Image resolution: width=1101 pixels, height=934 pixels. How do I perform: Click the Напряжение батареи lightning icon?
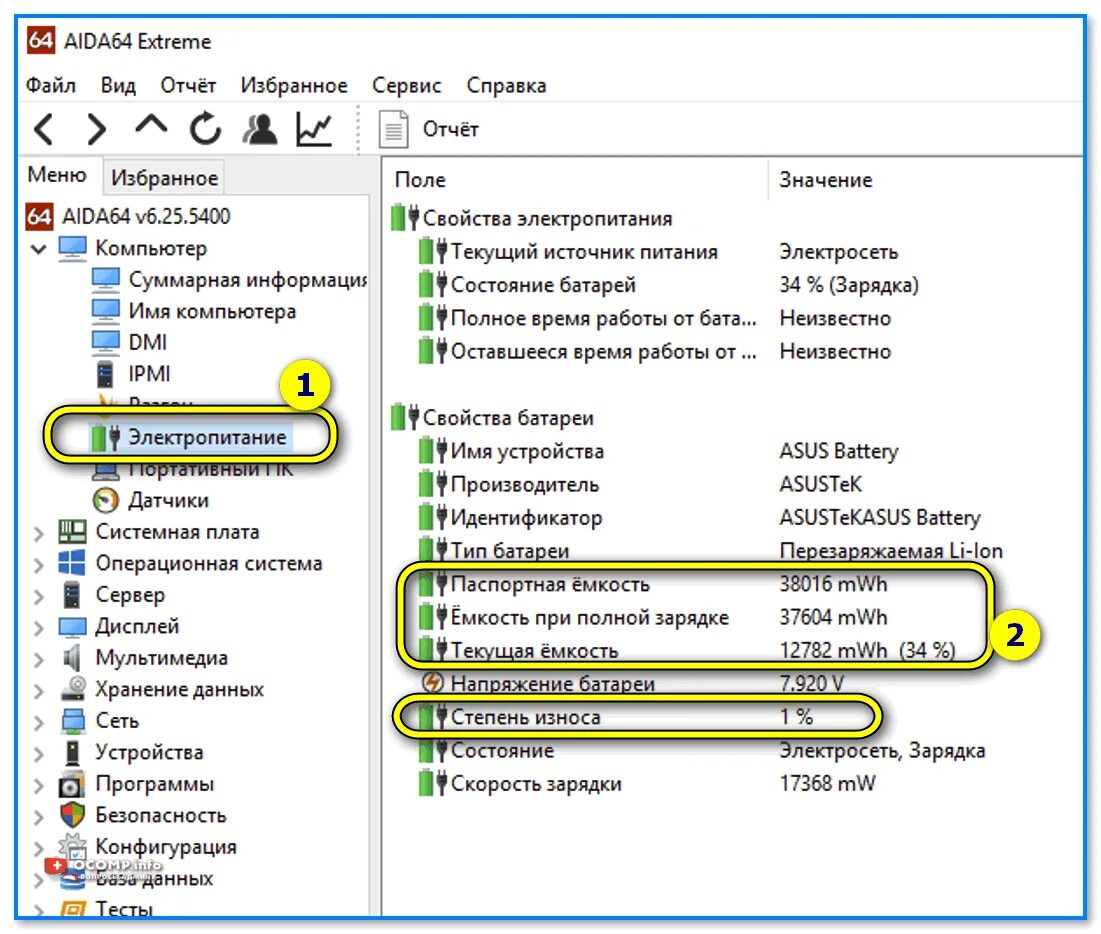[x=432, y=683]
